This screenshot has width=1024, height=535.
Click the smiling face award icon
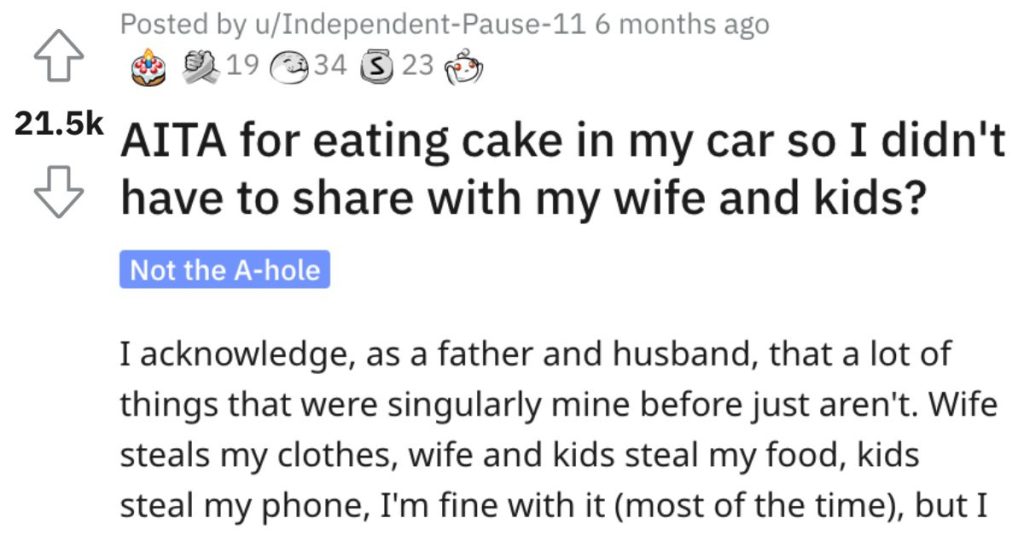click(x=293, y=67)
